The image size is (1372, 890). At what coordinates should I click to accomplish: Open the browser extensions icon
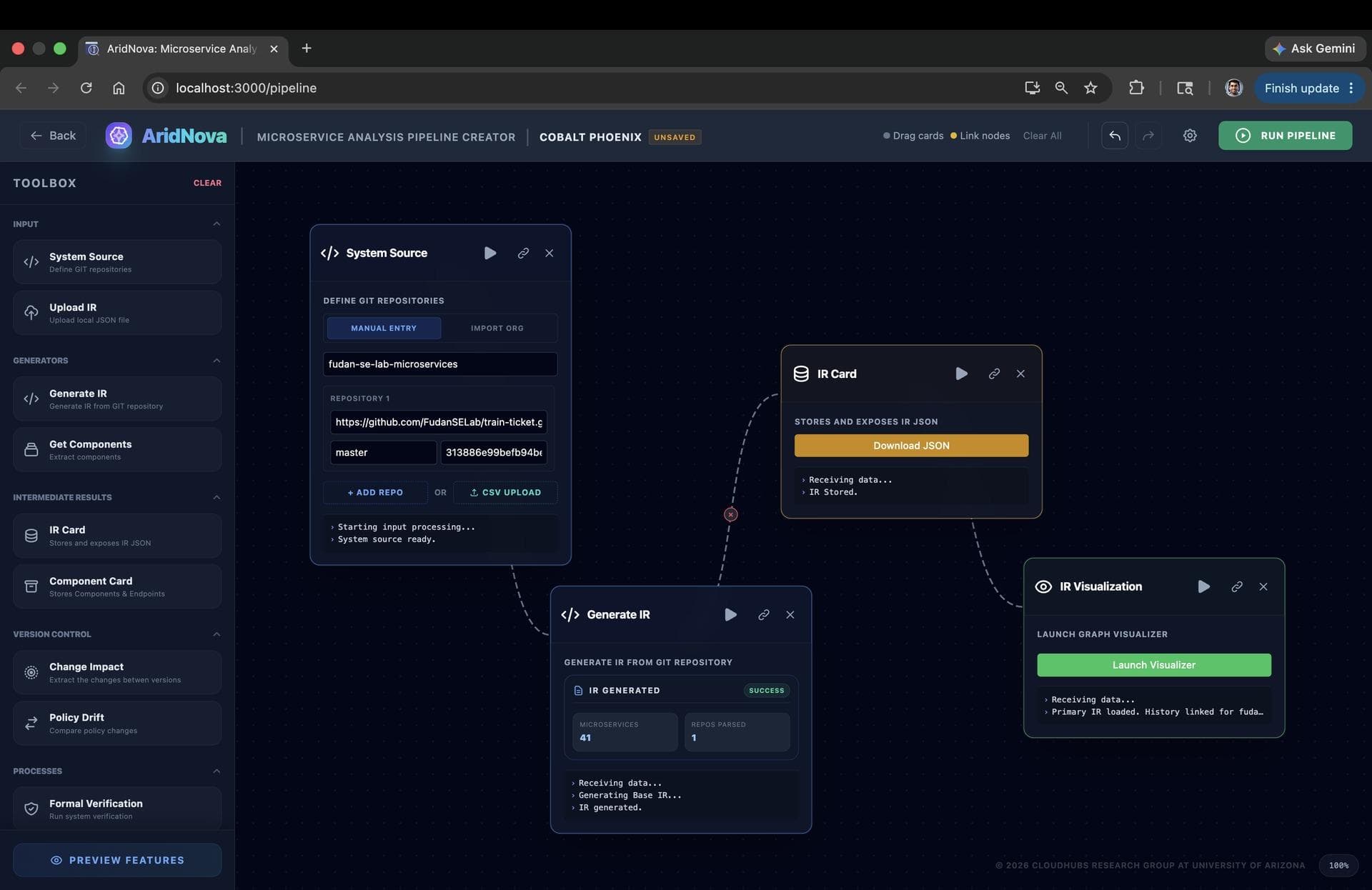coord(1136,88)
